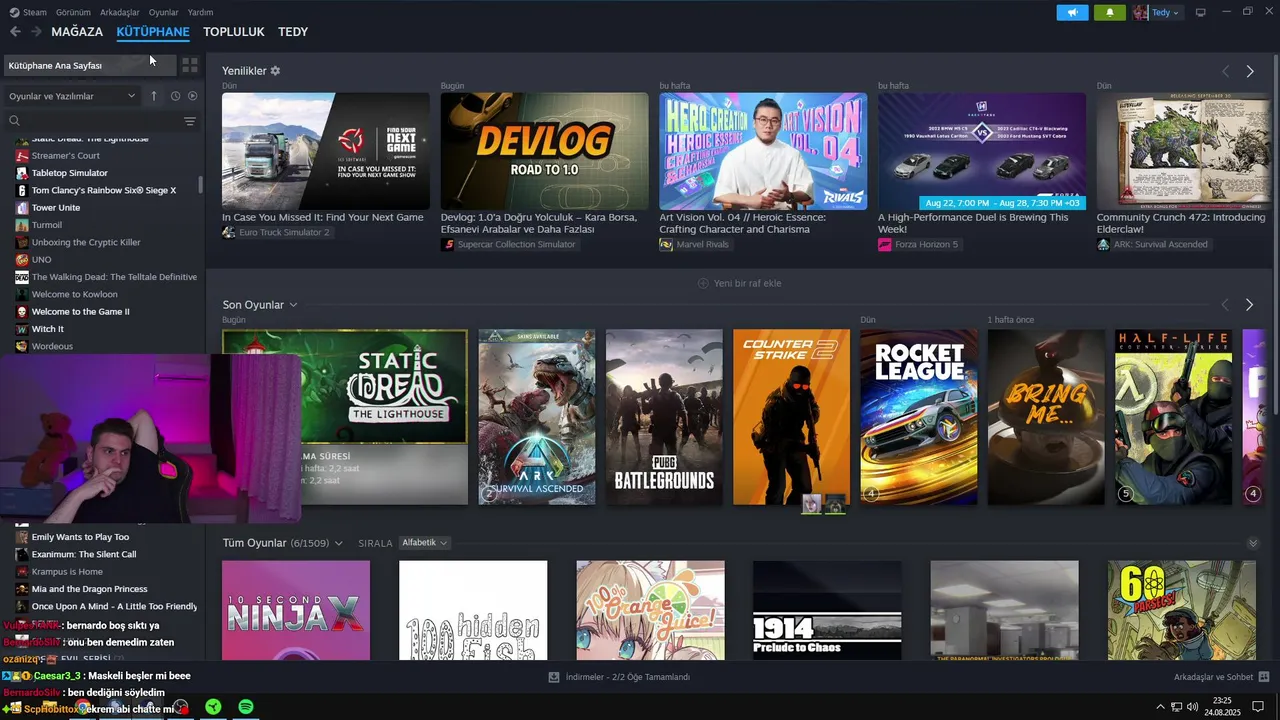Open PUBG Battlegrounds cover art

[664, 417]
